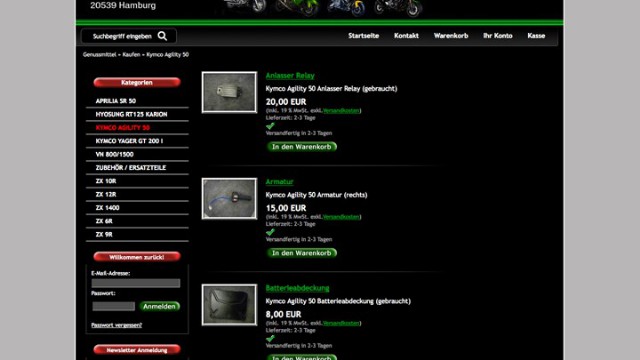This screenshot has width=640, height=360.
Task: Add Anlasser Relay to Warenkorb
Action: [x=302, y=147]
